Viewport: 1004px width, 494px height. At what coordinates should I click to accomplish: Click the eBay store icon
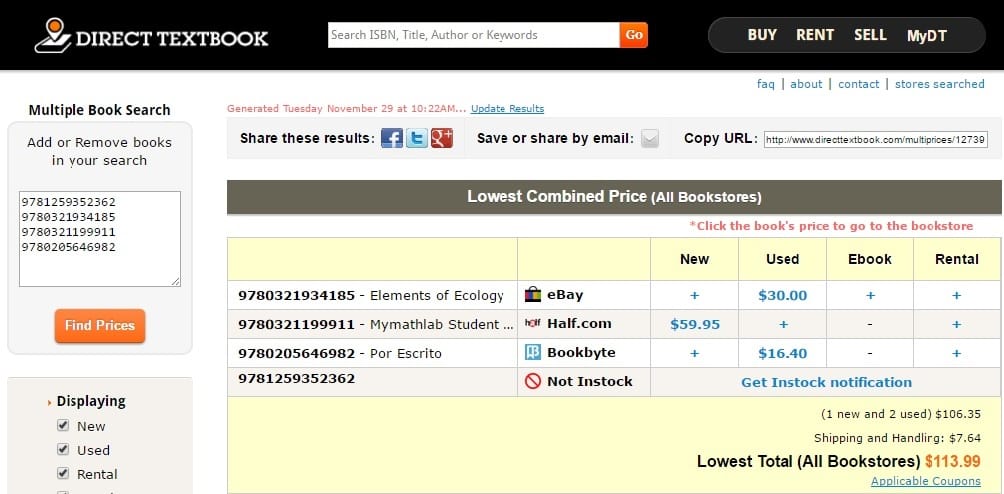pos(534,295)
